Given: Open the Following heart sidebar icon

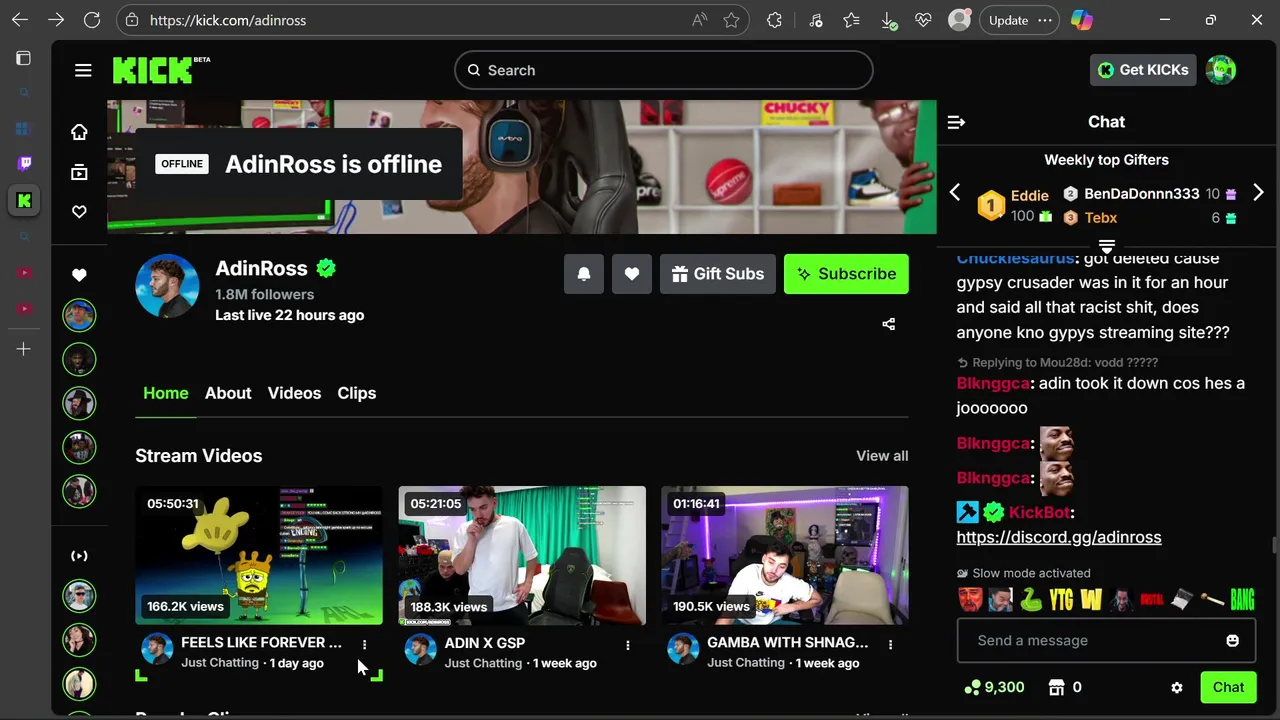Looking at the screenshot, I should click(x=79, y=212).
